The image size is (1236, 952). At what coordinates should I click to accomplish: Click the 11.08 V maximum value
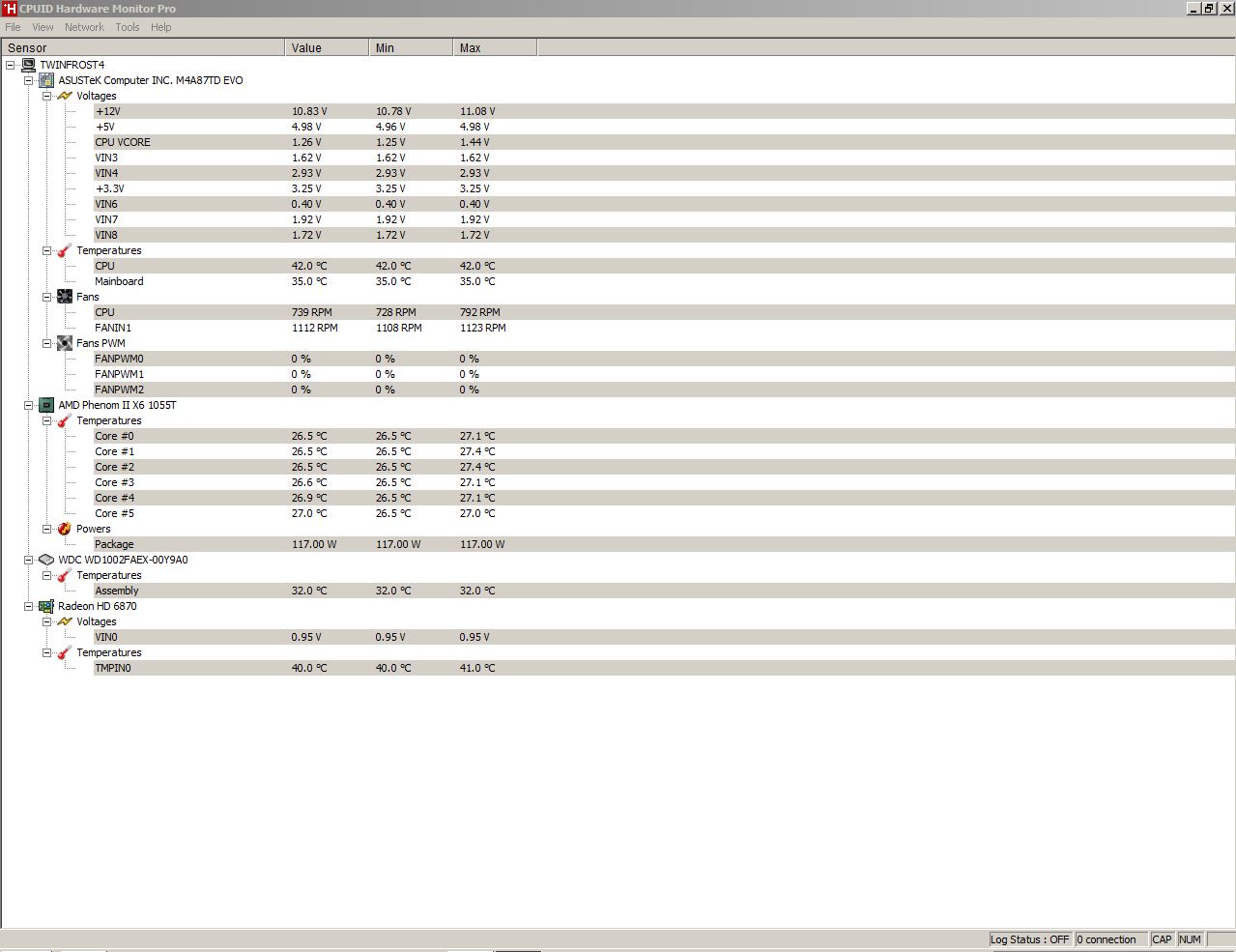pos(477,111)
